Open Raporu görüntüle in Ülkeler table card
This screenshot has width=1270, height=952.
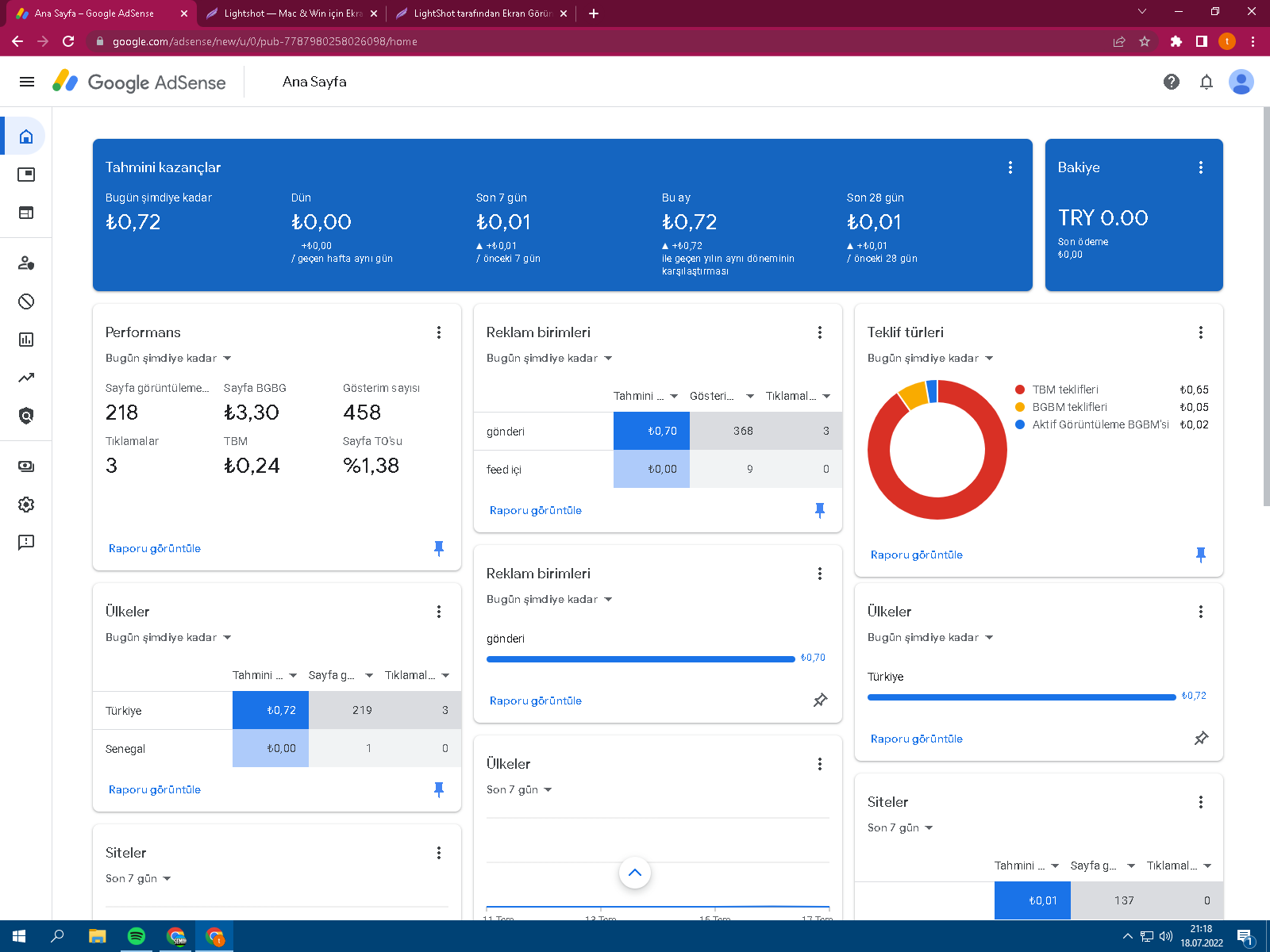[155, 789]
